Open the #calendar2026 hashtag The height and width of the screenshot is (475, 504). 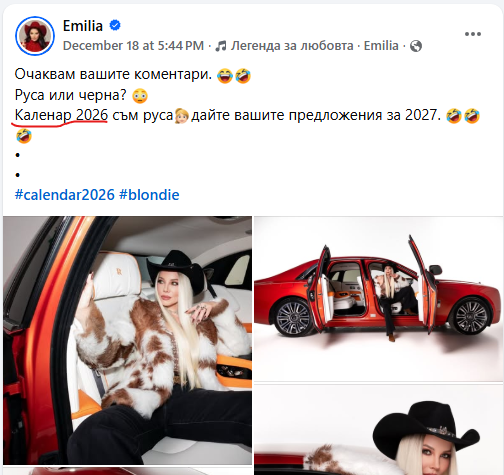coord(65,195)
